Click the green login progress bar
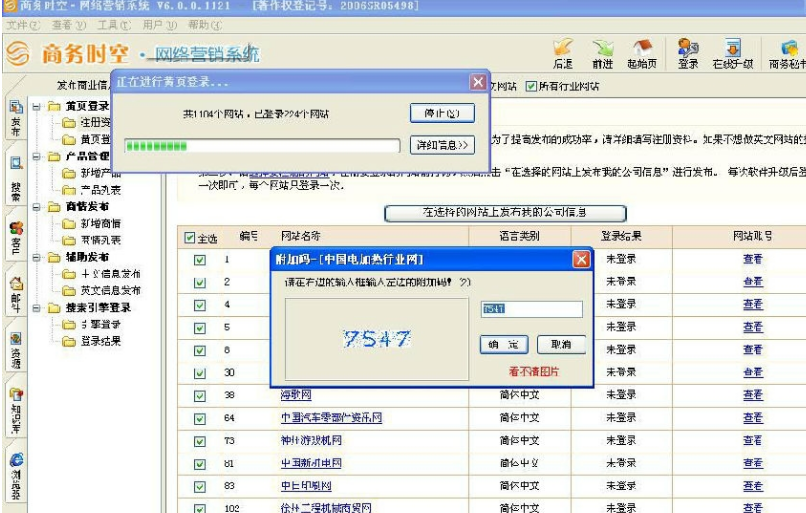This screenshot has width=806, height=513. point(262,146)
